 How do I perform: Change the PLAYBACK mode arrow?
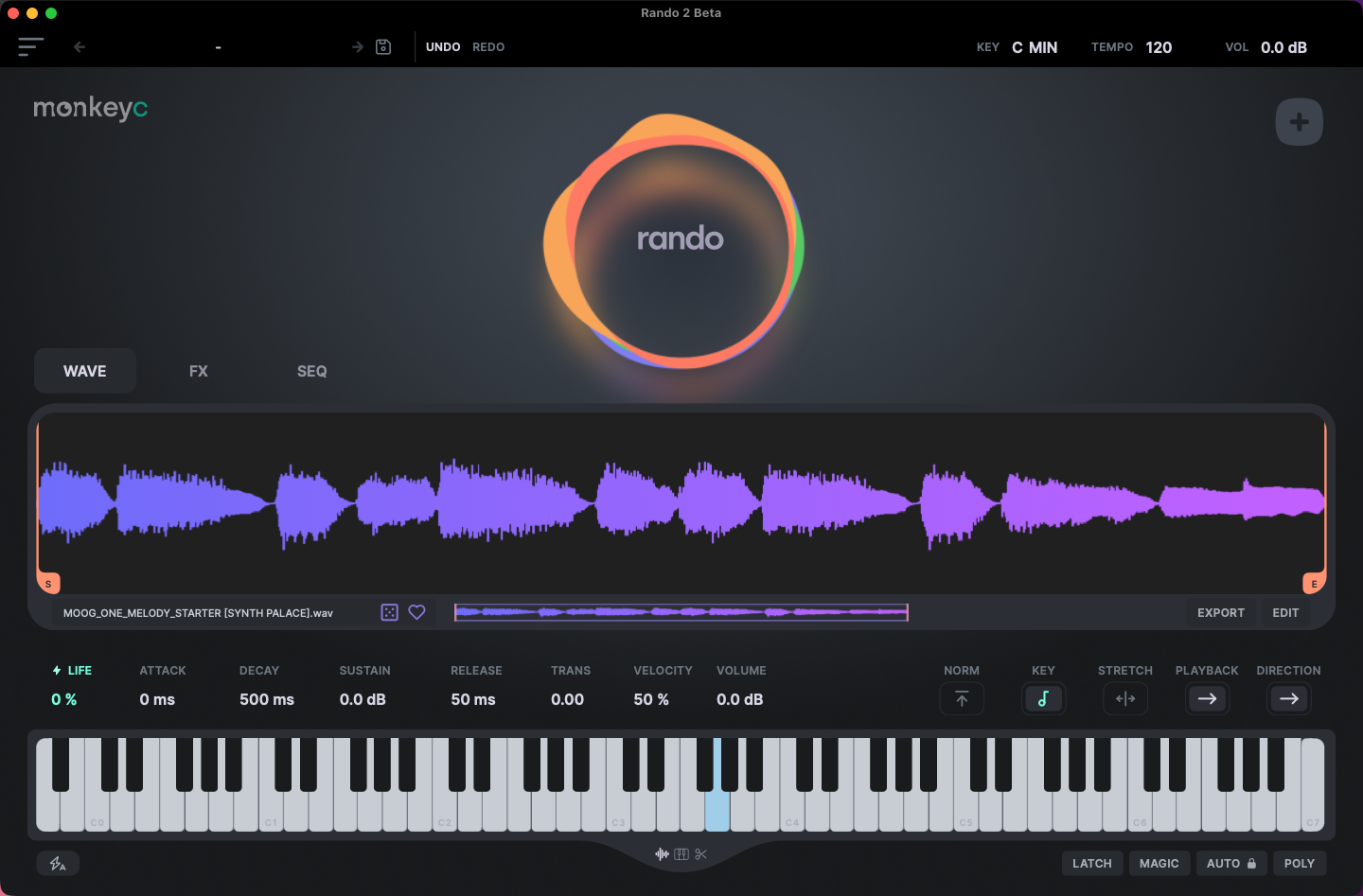(x=1207, y=699)
